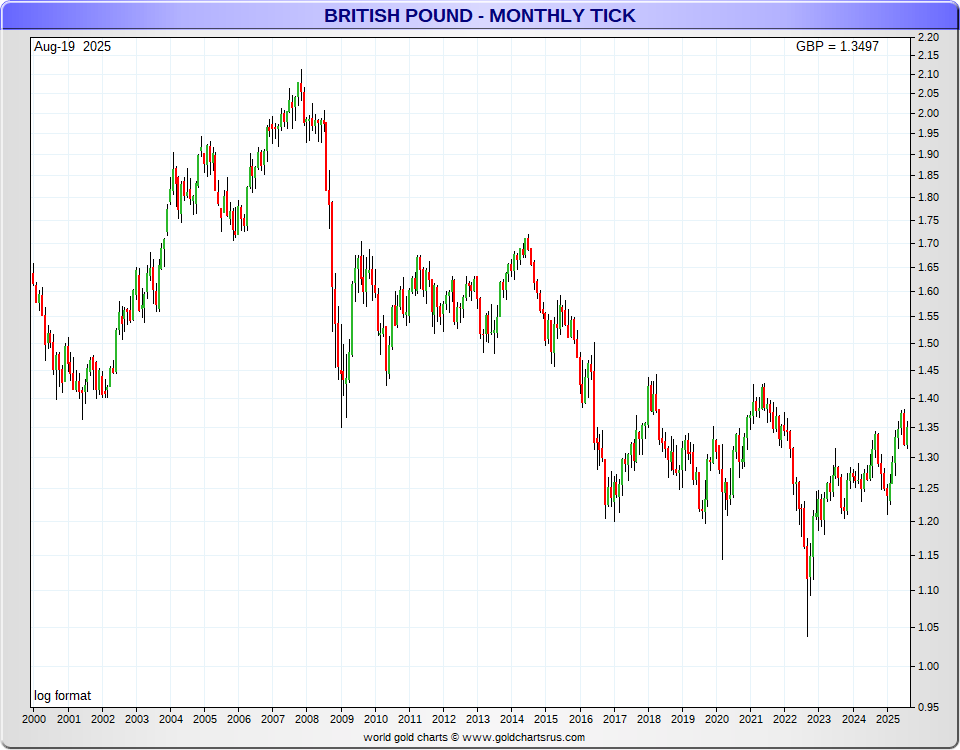Click the 2019 year label on the x-axis
The image size is (960, 750).
point(683,719)
